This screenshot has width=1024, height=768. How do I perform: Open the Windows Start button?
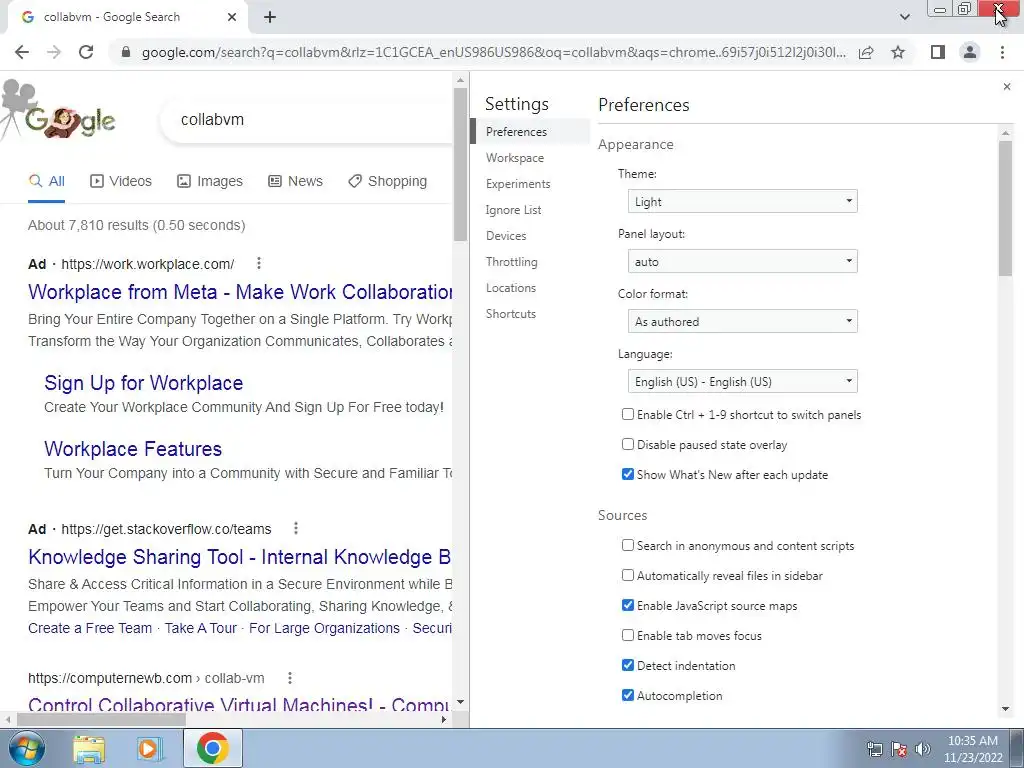tap(26, 748)
